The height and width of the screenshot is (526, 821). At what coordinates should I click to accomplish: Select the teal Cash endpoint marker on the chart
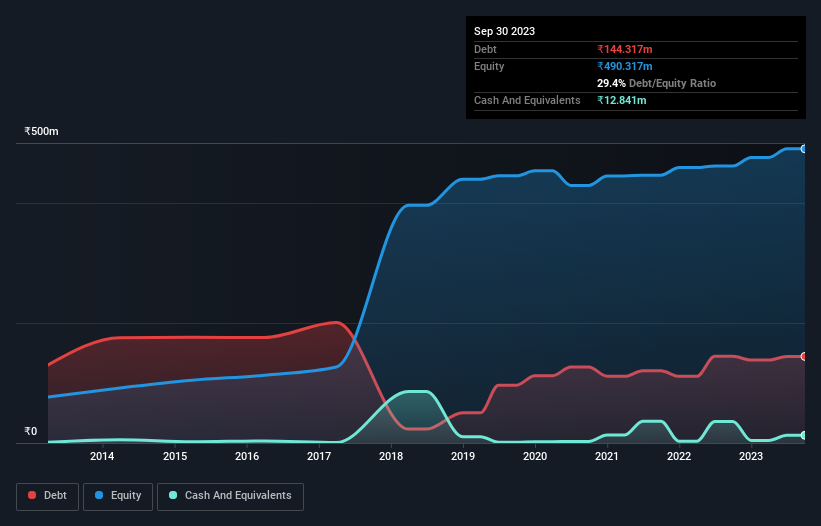[x=804, y=435]
